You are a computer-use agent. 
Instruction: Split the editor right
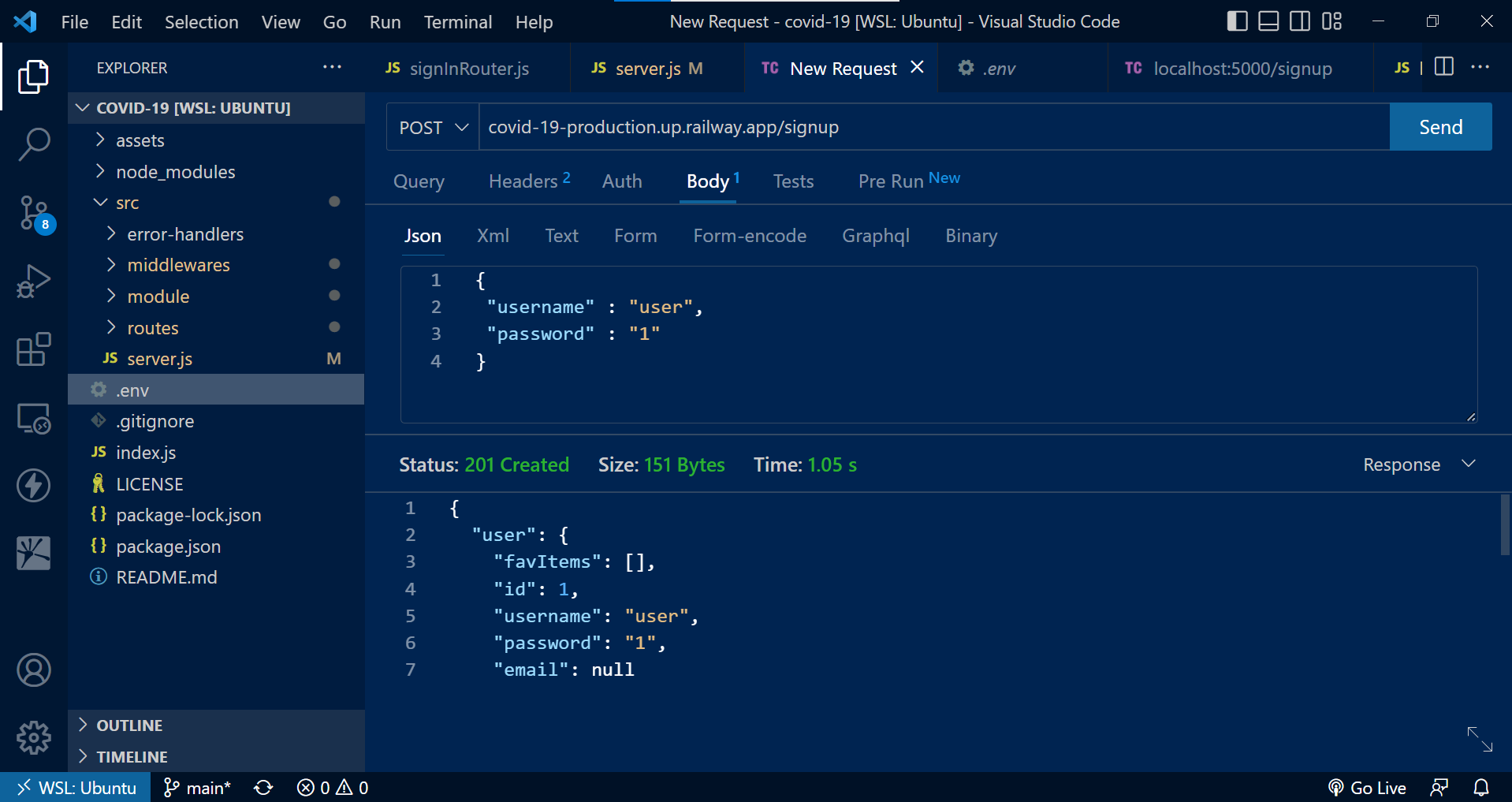pos(1444,67)
